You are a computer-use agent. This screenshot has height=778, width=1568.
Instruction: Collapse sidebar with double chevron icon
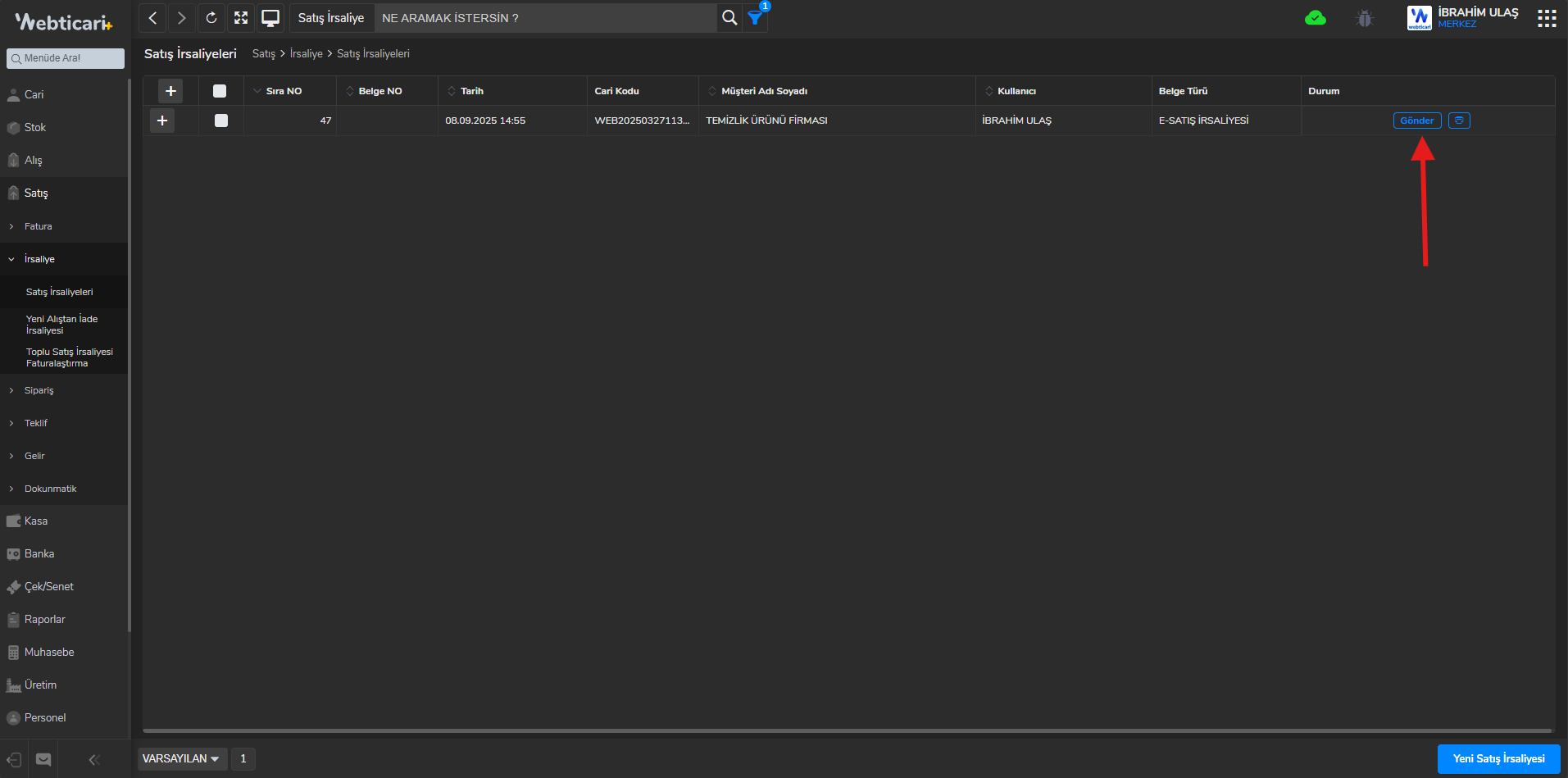pos(94,759)
